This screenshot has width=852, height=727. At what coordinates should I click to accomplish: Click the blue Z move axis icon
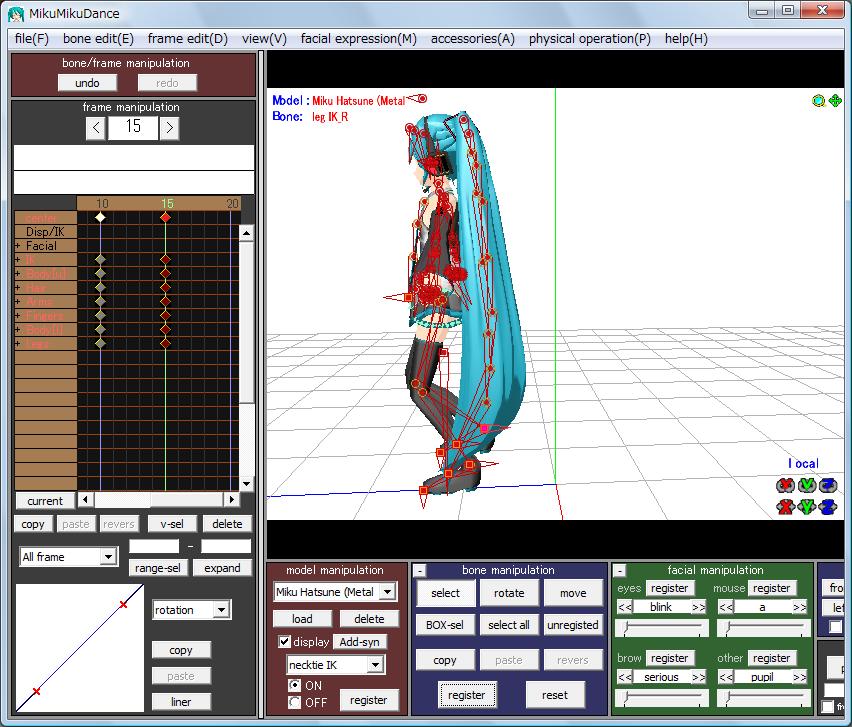[828, 507]
